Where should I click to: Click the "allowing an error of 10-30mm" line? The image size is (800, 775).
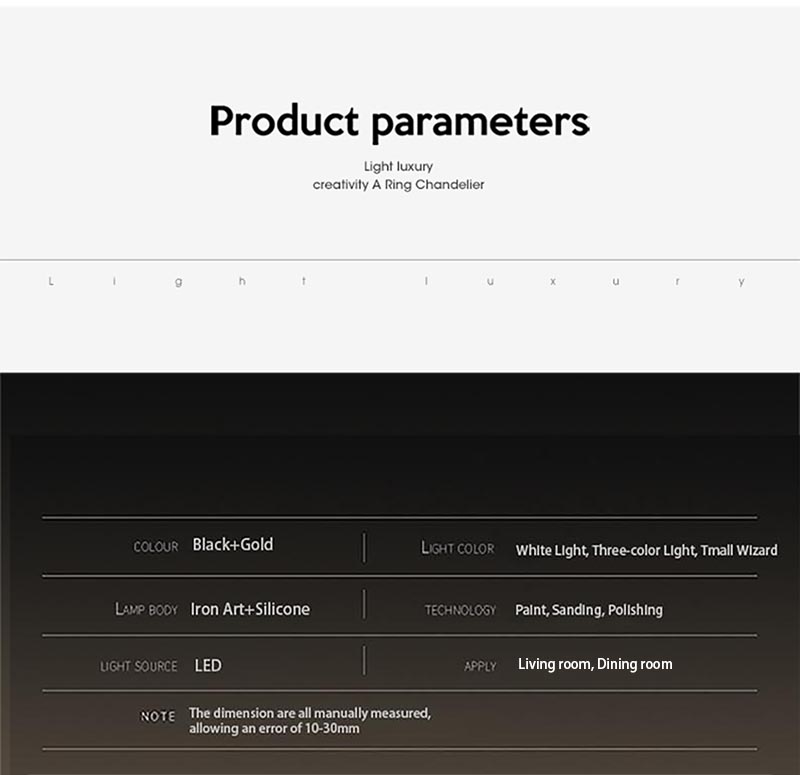tap(274, 729)
